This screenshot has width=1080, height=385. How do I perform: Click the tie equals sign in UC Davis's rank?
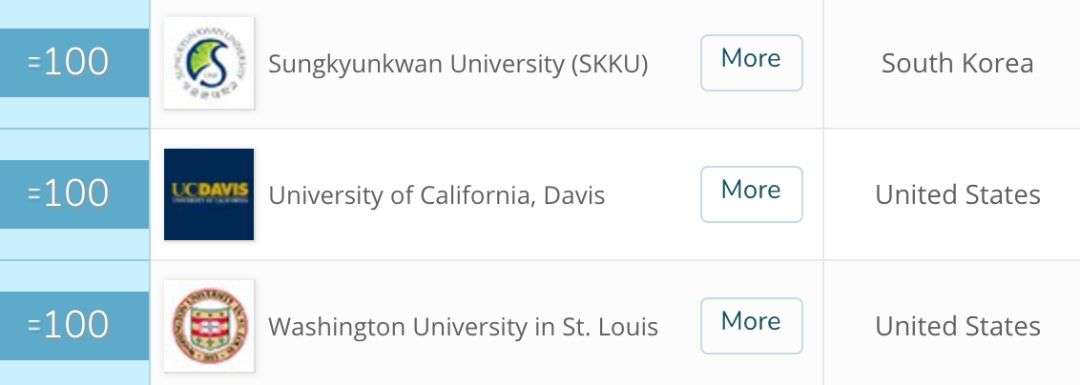pyautogui.click(x=34, y=194)
